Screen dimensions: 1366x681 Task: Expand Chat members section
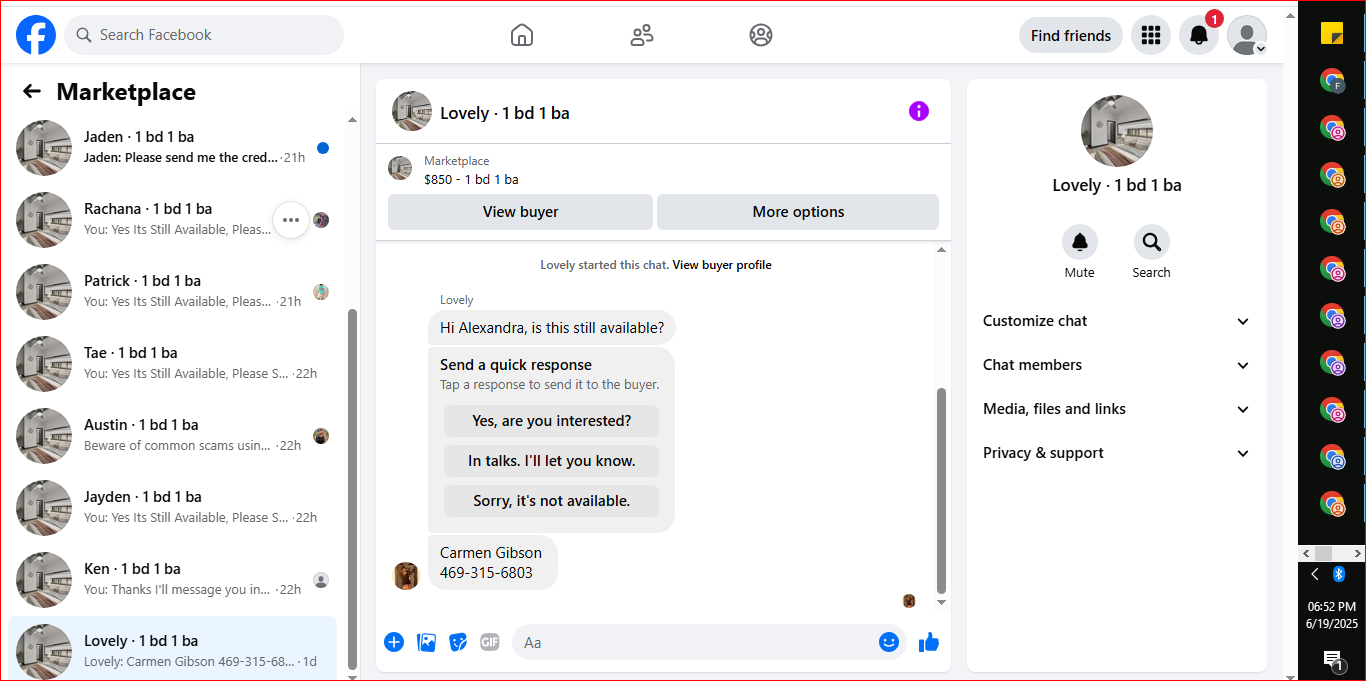pyautogui.click(x=1117, y=365)
